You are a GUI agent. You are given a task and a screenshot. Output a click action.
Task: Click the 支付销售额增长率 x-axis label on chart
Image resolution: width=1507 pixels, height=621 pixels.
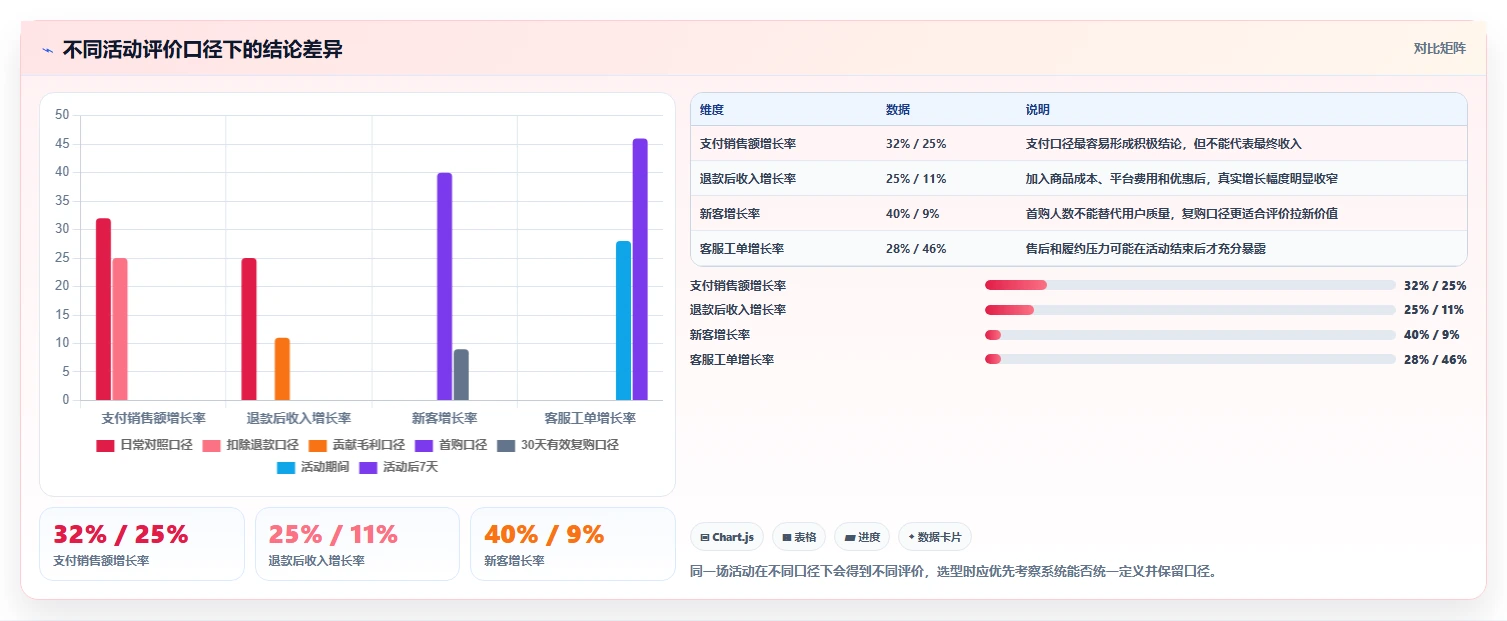(153, 418)
